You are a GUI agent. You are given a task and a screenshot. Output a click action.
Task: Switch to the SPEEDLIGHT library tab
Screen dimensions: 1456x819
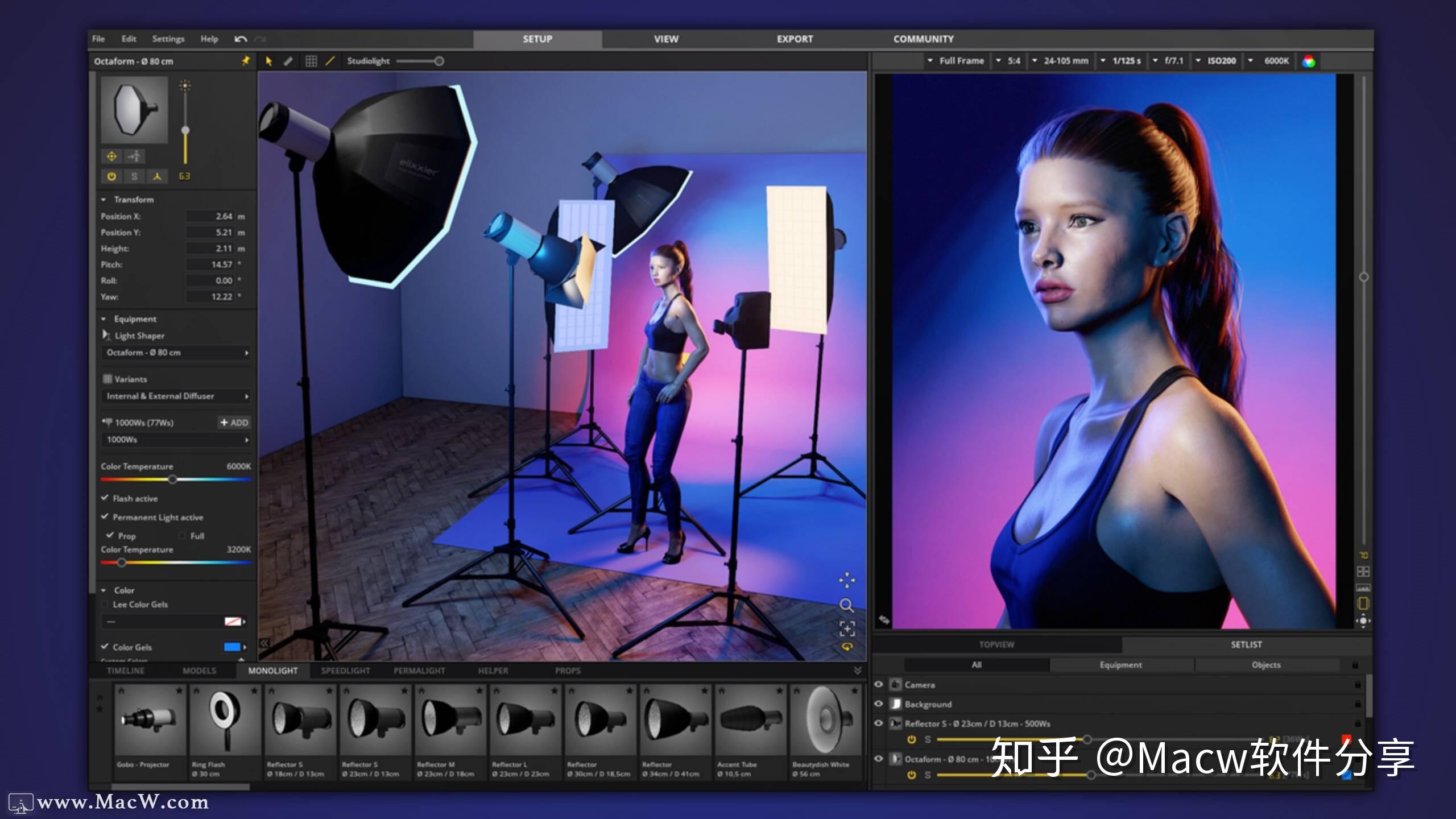pyautogui.click(x=345, y=671)
